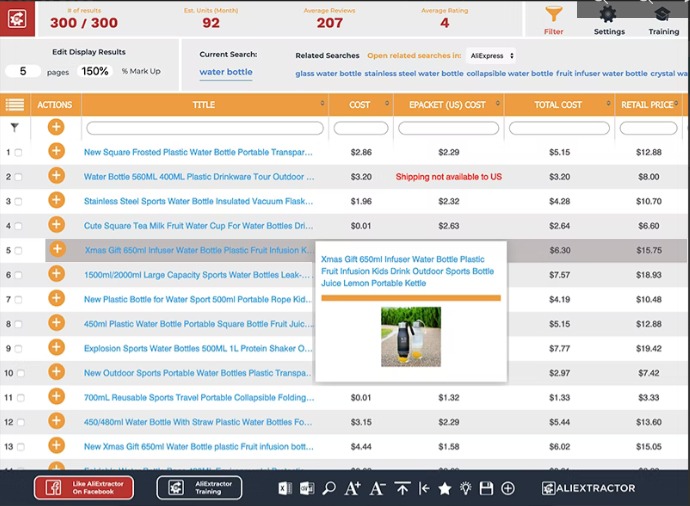690x506 pixels.
Task: Jump to top with up-arrow bar icon
Action: [x=402, y=488]
